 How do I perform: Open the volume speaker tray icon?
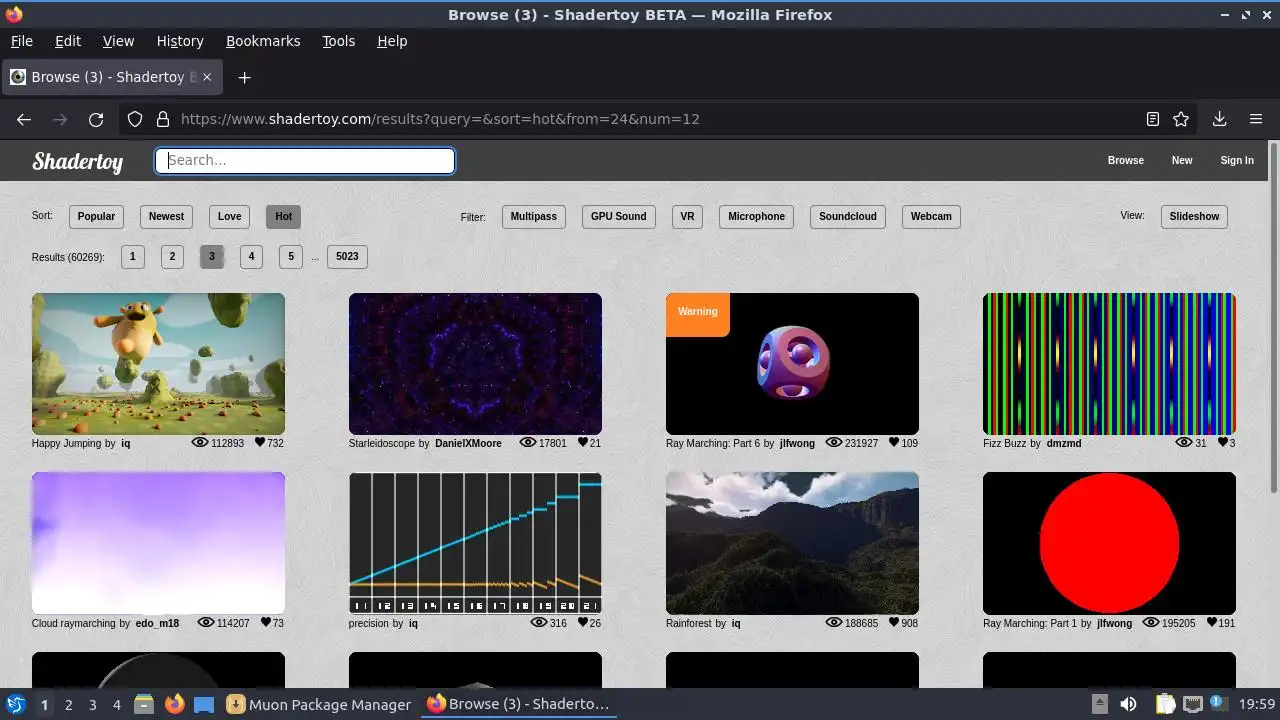tap(1128, 704)
